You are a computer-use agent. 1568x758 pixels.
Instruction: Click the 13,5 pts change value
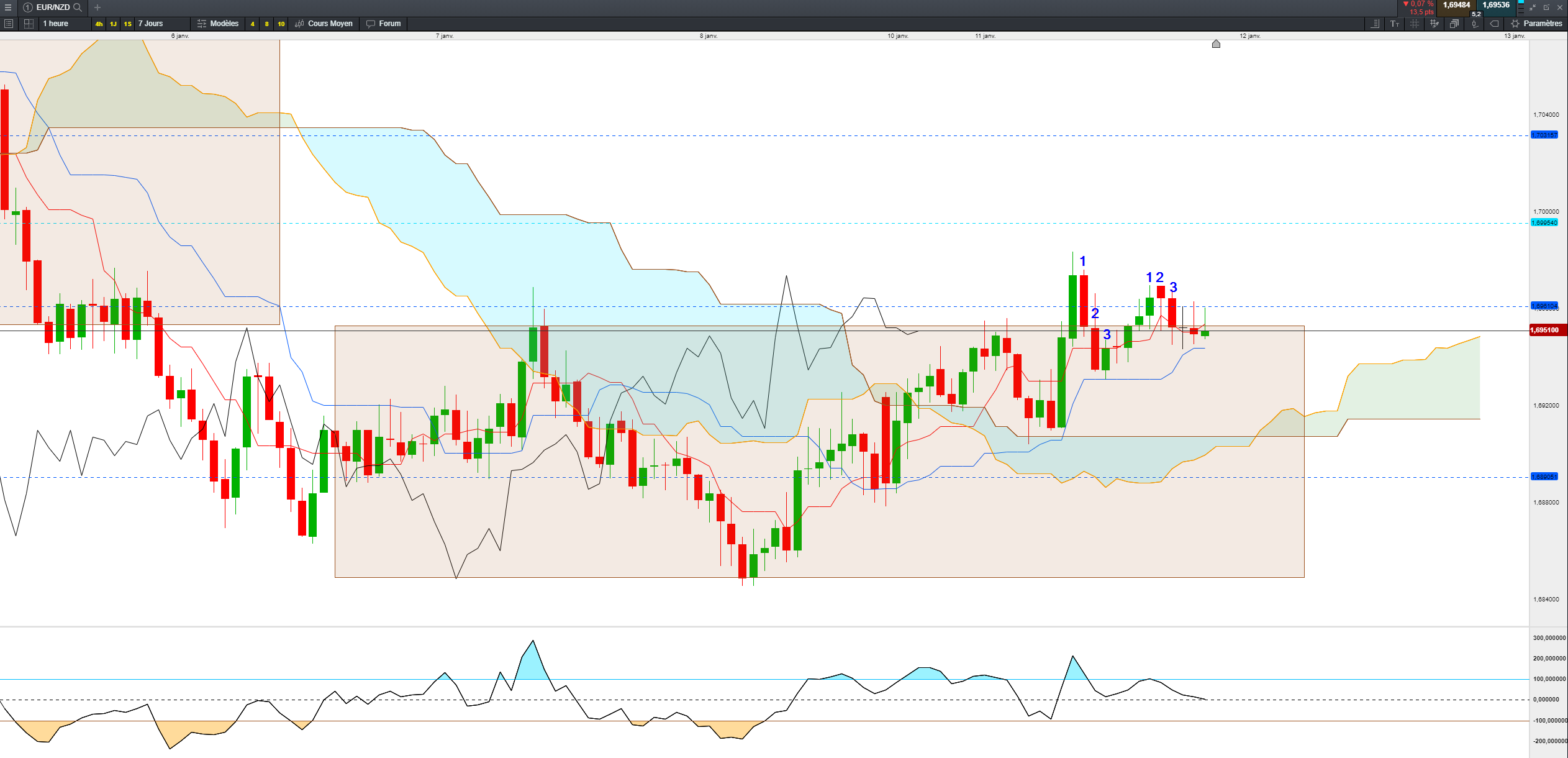tap(1421, 12)
